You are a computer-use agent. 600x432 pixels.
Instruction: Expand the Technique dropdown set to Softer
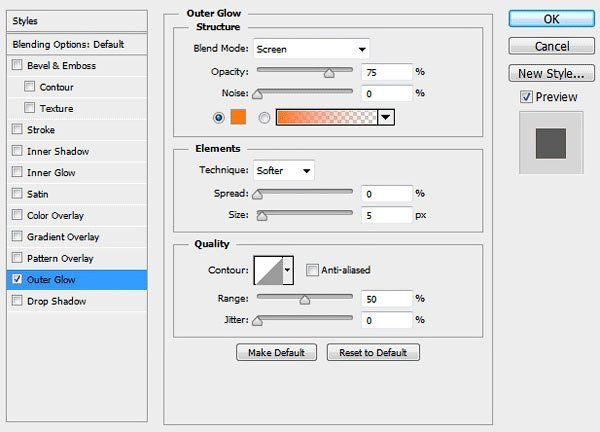click(284, 171)
